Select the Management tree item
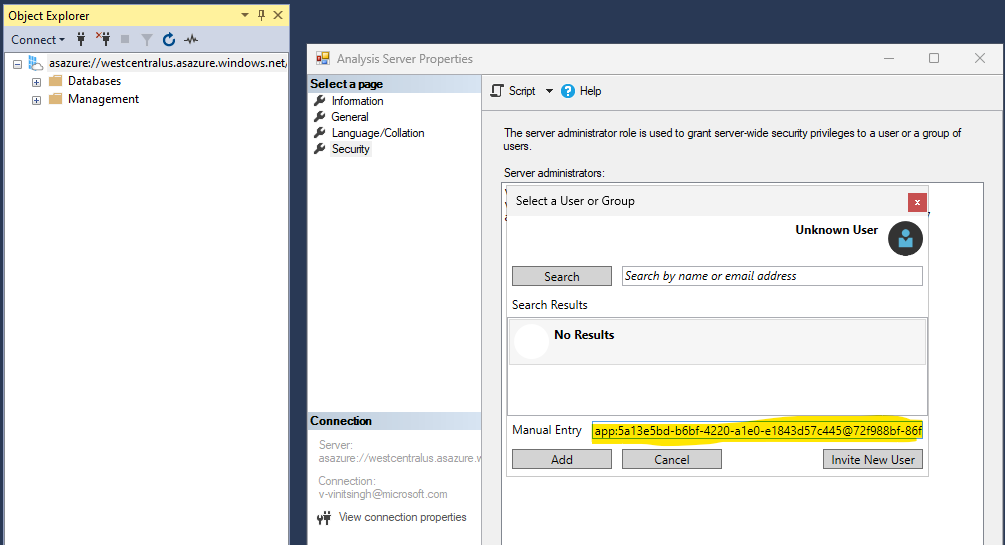 (x=103, y=99)
